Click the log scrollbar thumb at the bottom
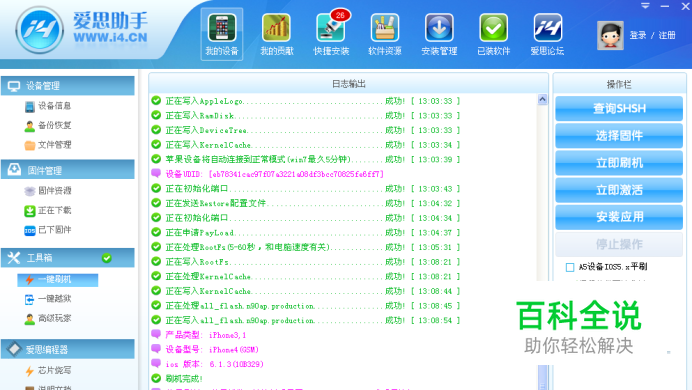The height and width of the screenshot is (390, 692). tap(542, 378)
